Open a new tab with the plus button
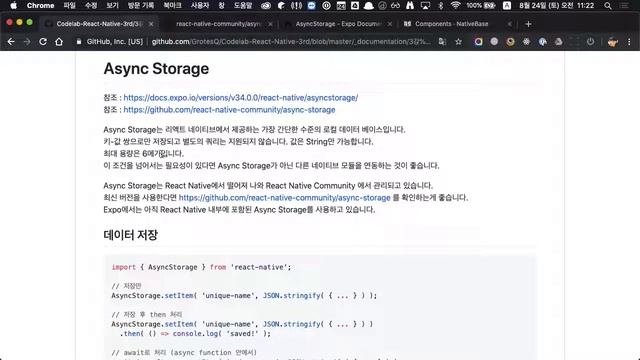This screenshot has height=360, width=640. [528, 24]
